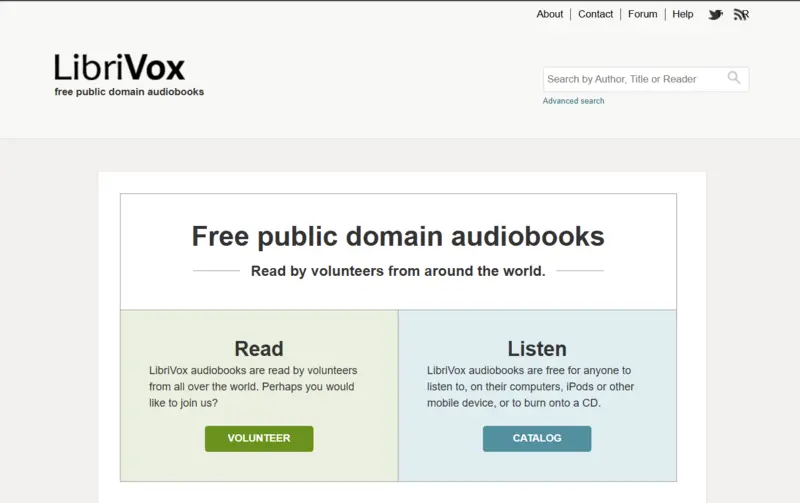This screenshot has height=503, width=800.
Task: Click the 'Listen' section heading
Action: [537, 348]
